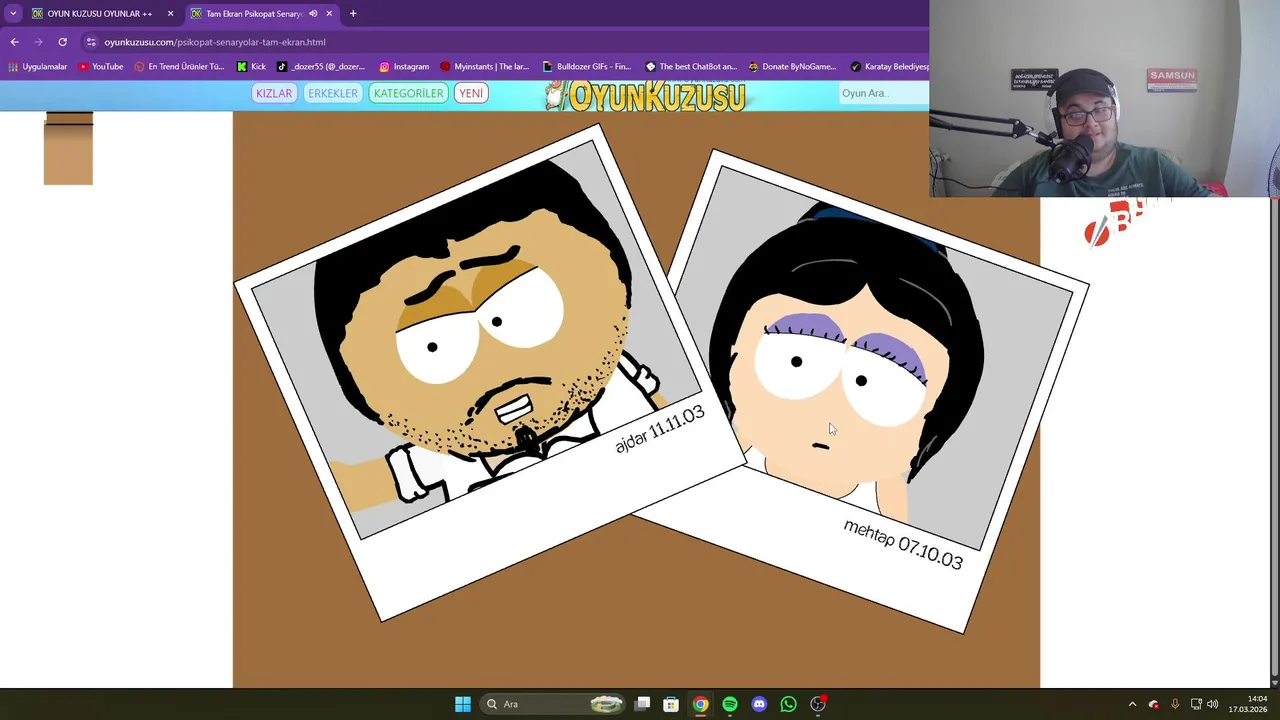This screenshot has width=1280, height=720.
Task: Open The best ChatBot bookmark
Action: [x=690, y=67]
